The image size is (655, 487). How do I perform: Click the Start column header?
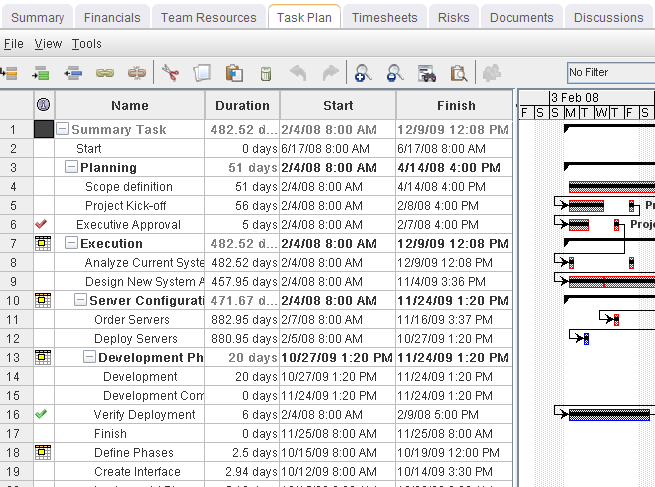click(x=338, y=105)
